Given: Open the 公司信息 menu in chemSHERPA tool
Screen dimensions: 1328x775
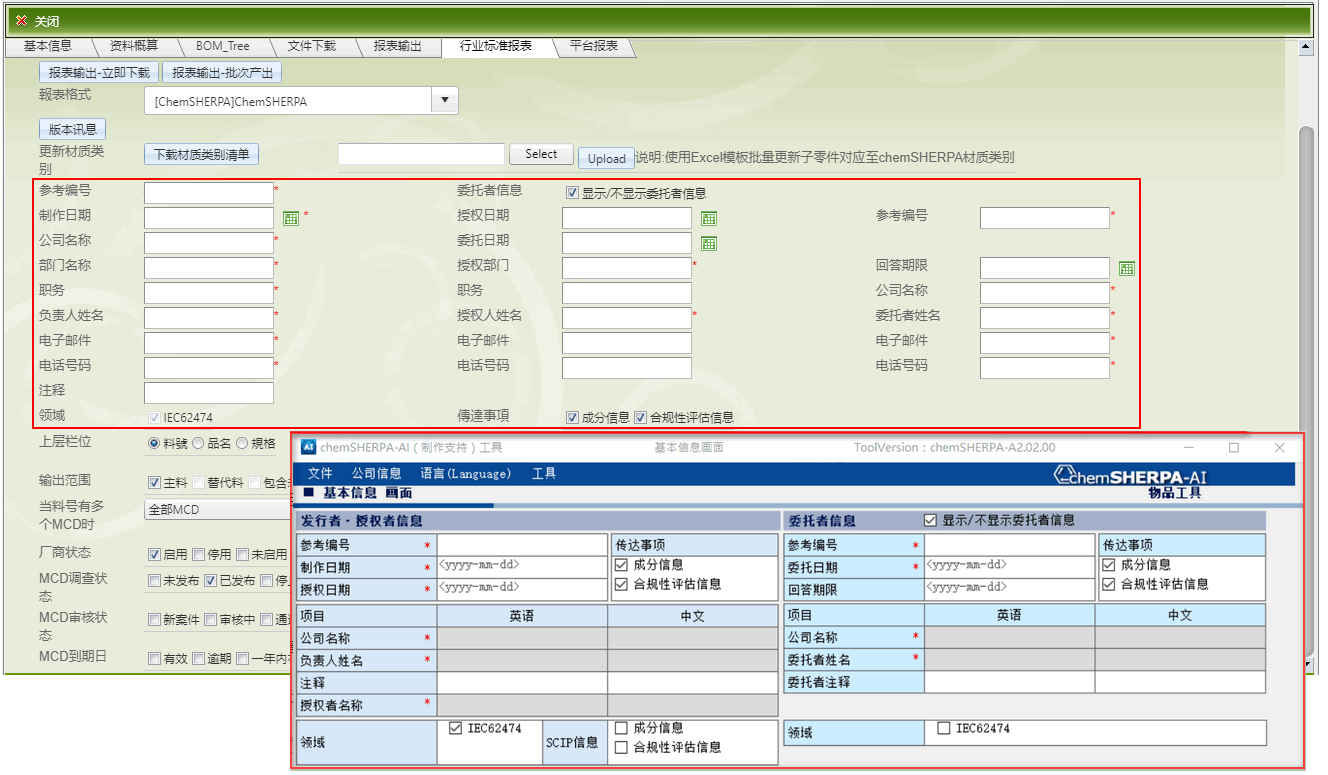Looking at the screenshot, I should [x=376, y=474].
